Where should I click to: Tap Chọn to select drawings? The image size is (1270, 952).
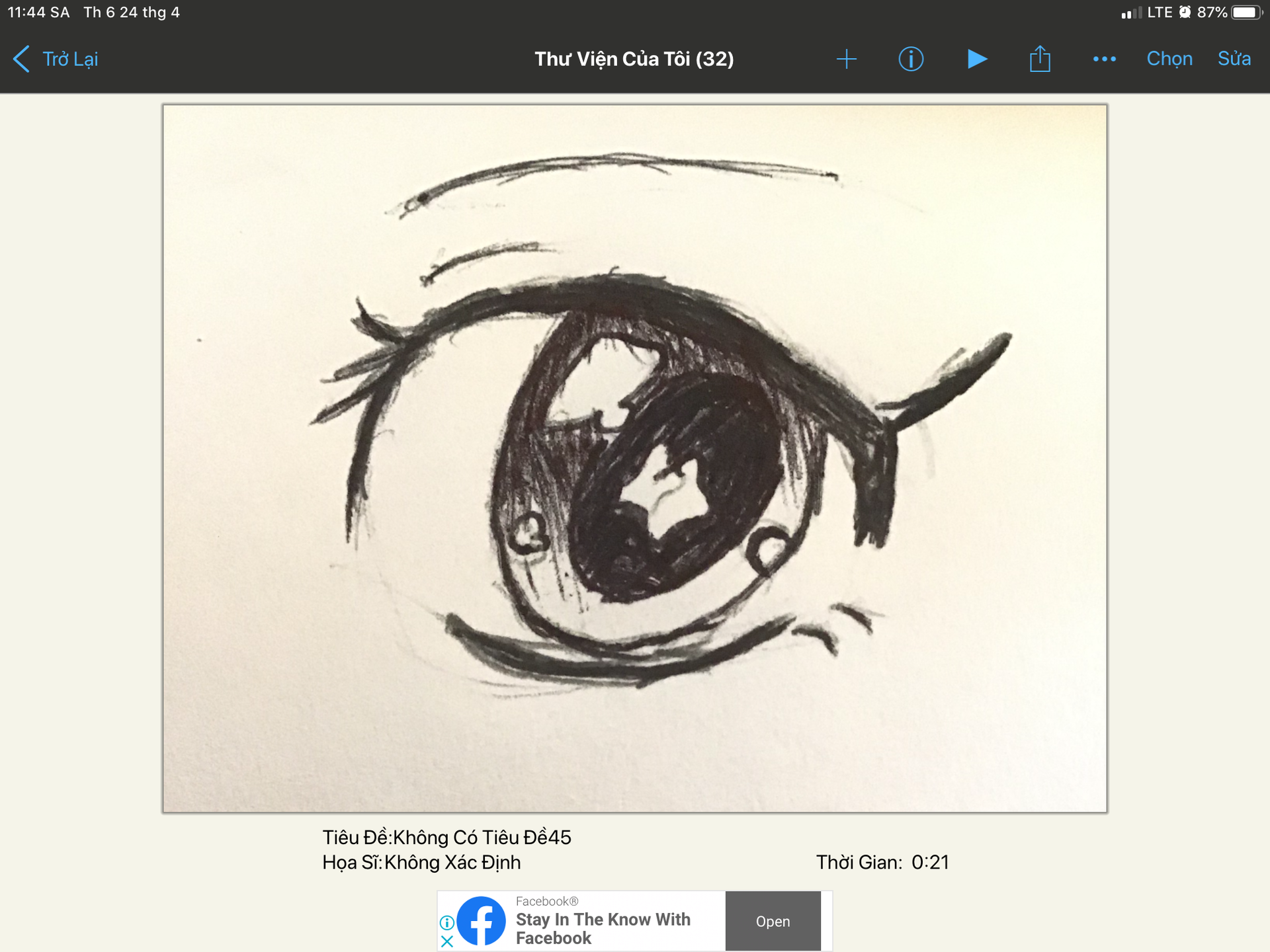click(1169, 59)
